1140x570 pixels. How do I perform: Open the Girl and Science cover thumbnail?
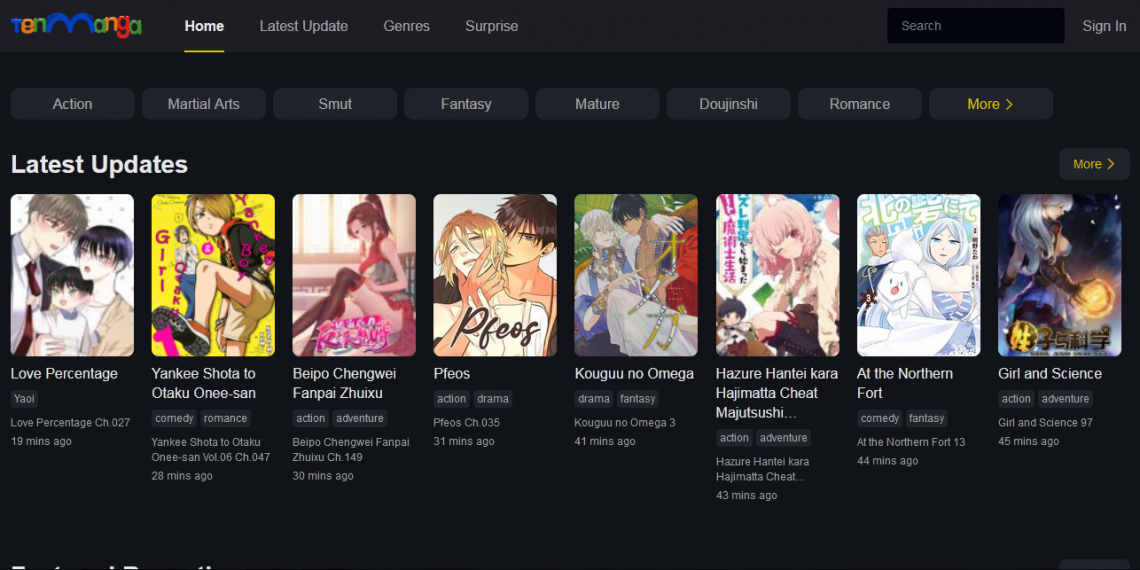[1059, 275]
